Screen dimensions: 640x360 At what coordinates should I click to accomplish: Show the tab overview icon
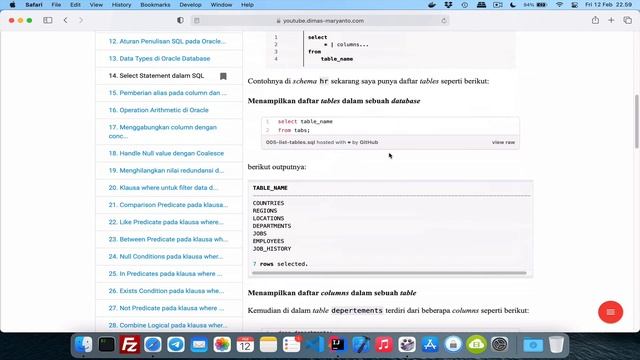tap(627, 20)
